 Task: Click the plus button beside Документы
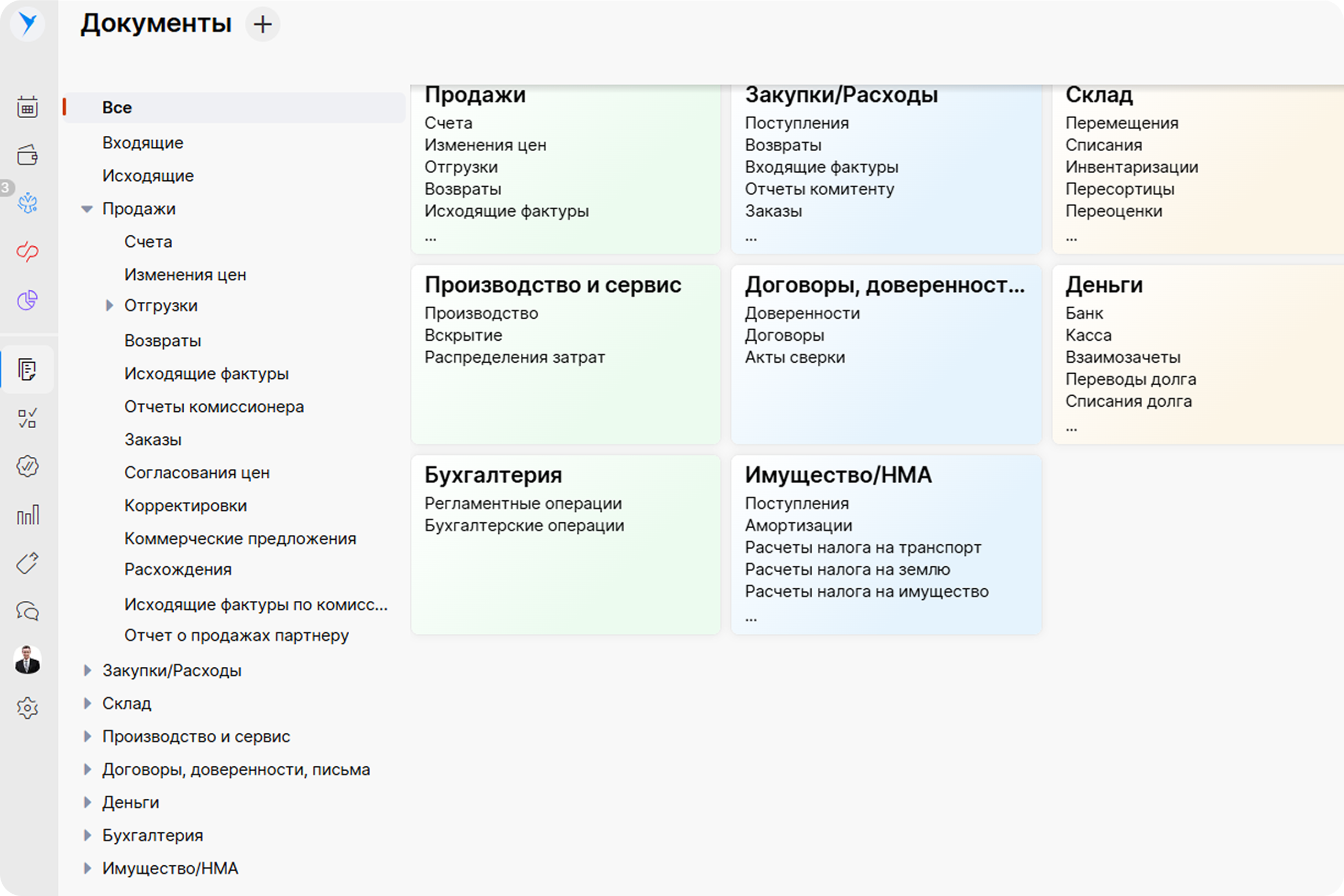coord(262,25)
